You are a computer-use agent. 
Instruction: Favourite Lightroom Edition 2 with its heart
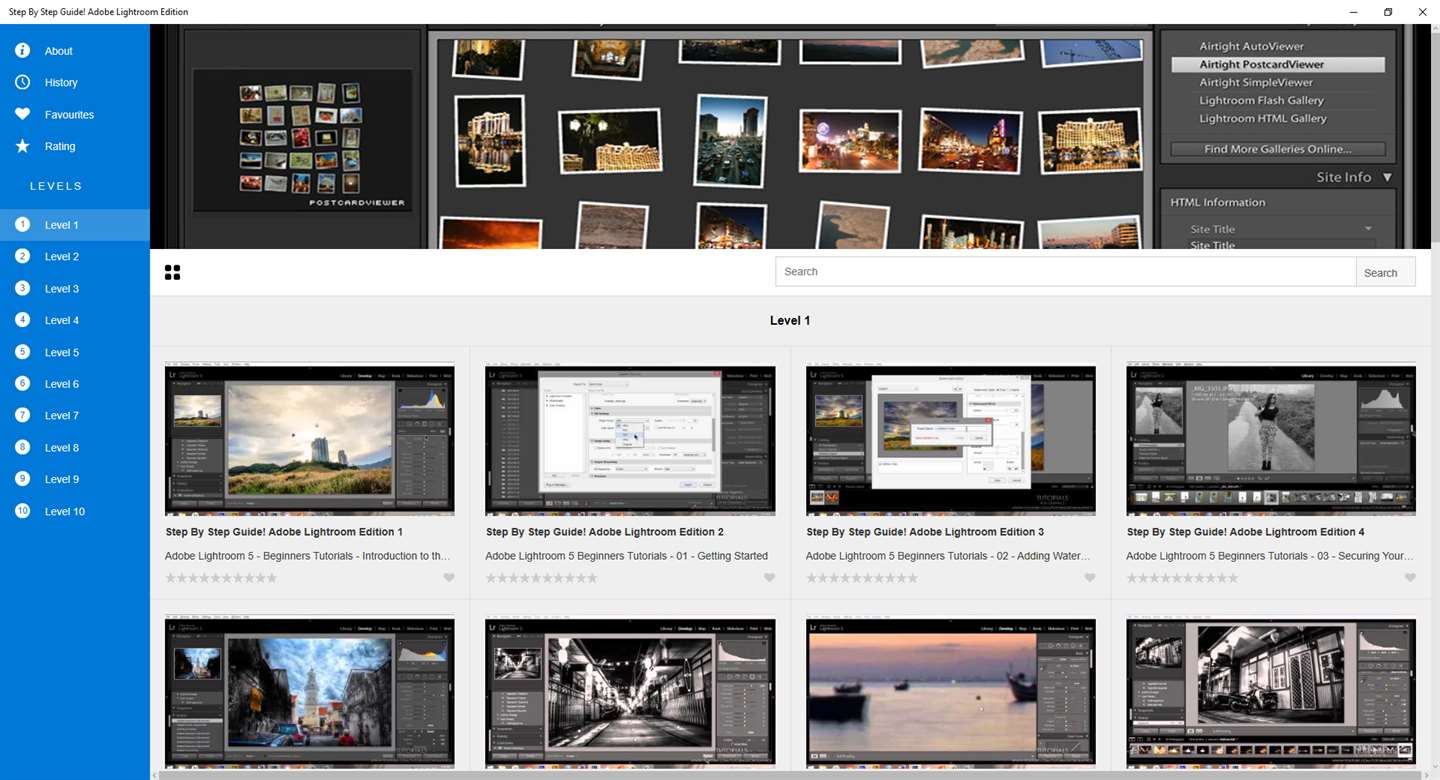[769, 578]
